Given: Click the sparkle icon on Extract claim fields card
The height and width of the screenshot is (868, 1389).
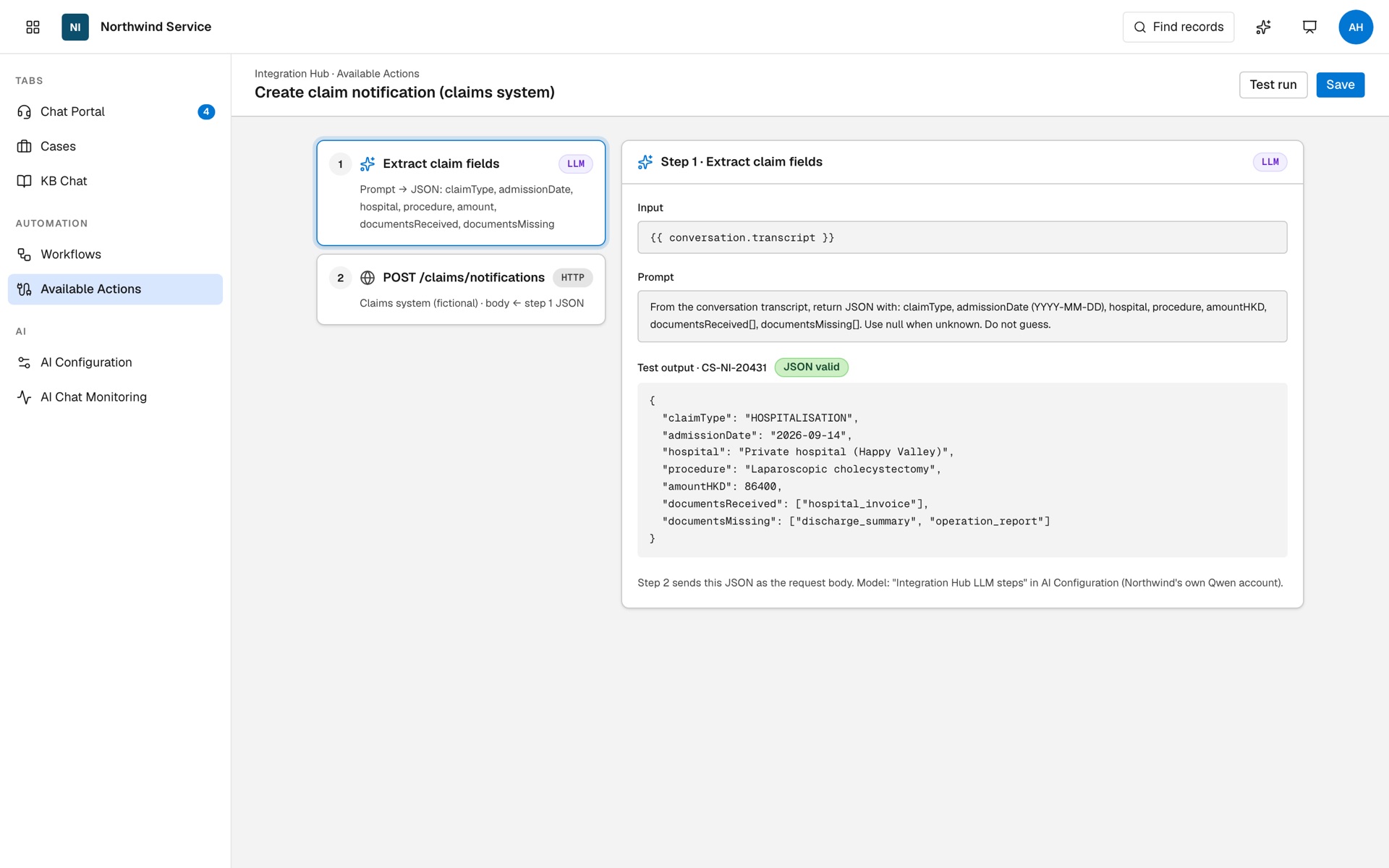Looking at the screenshot, I should [368, 164].
